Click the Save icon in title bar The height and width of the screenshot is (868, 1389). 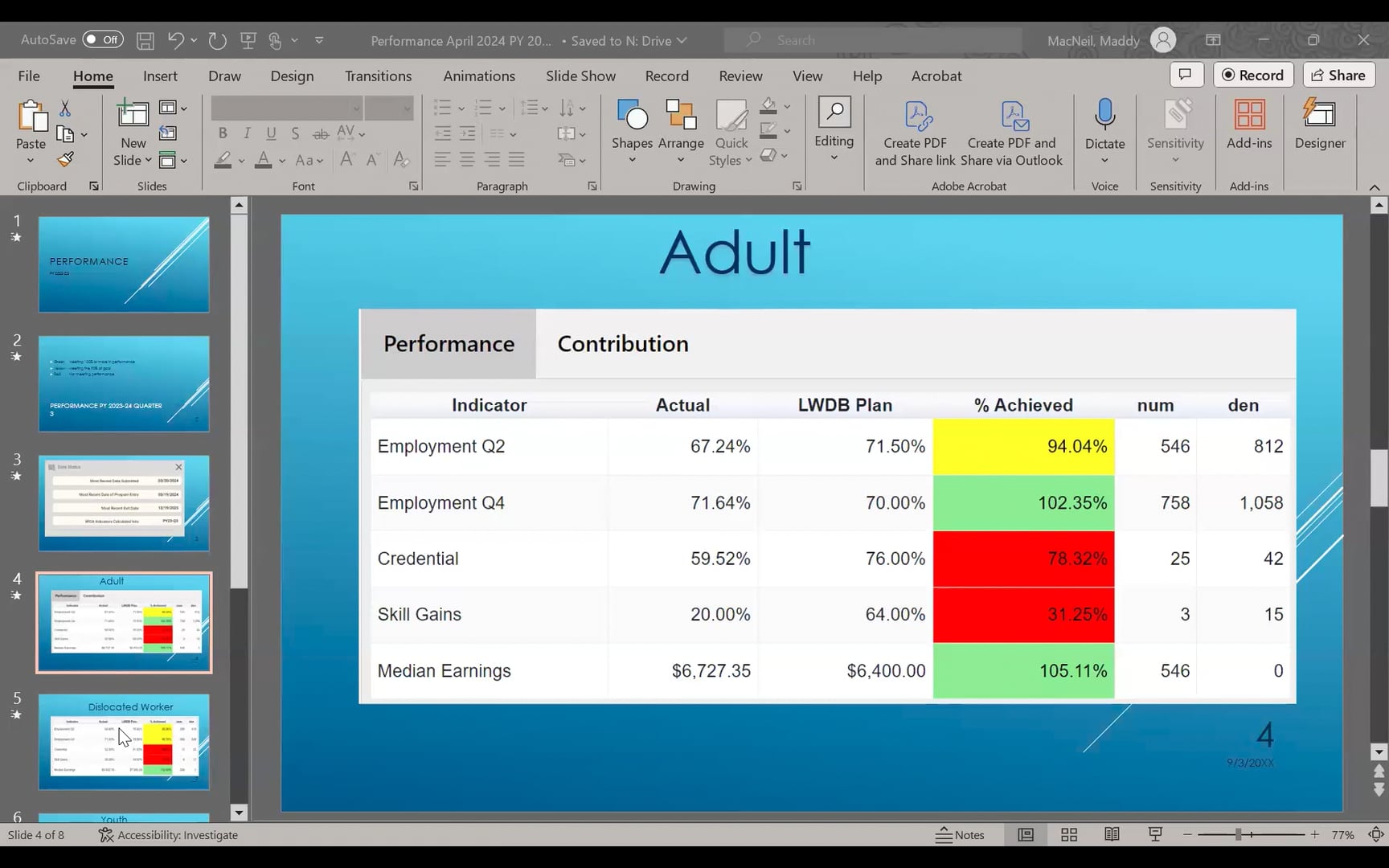coord(145,40)
